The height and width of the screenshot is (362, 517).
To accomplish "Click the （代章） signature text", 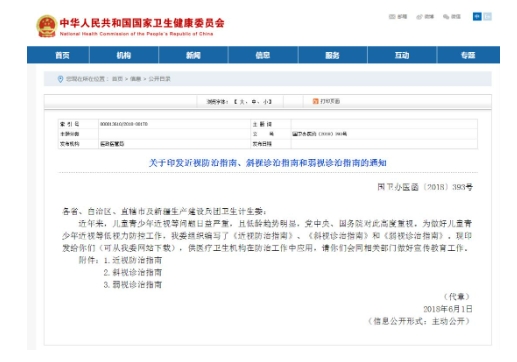I will coord(457,297).
